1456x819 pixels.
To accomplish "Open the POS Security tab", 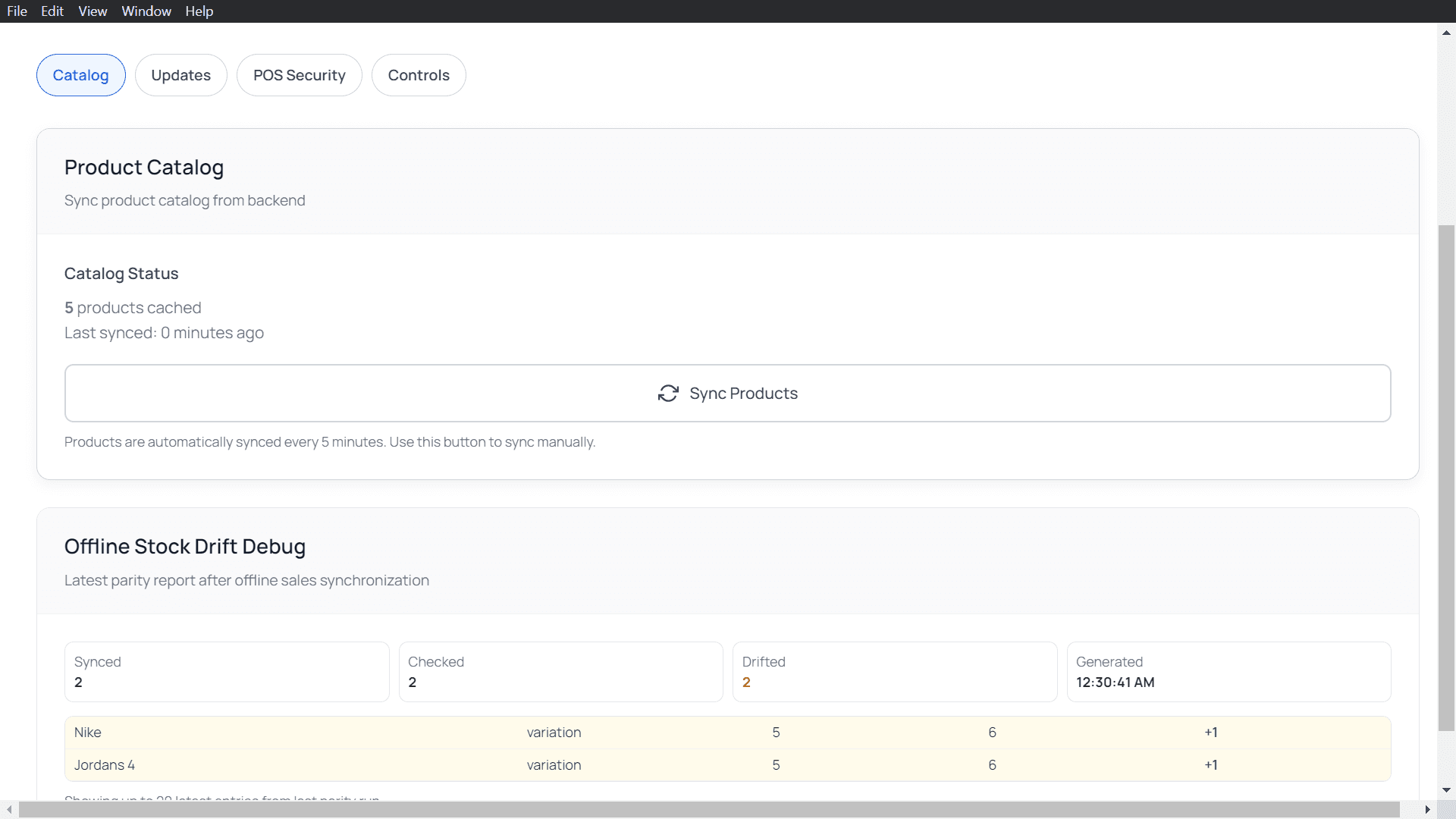I will pyautogui.click(x=300, y=75).
